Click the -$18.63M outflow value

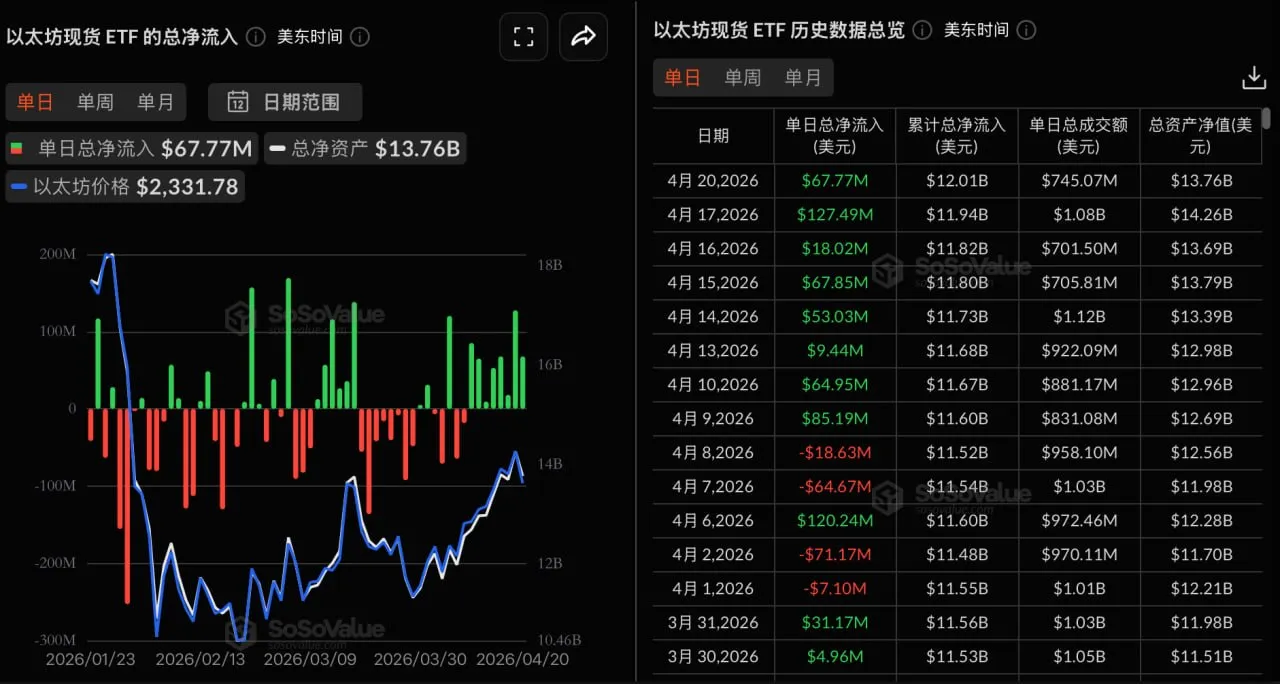click(x=834, y=453)
